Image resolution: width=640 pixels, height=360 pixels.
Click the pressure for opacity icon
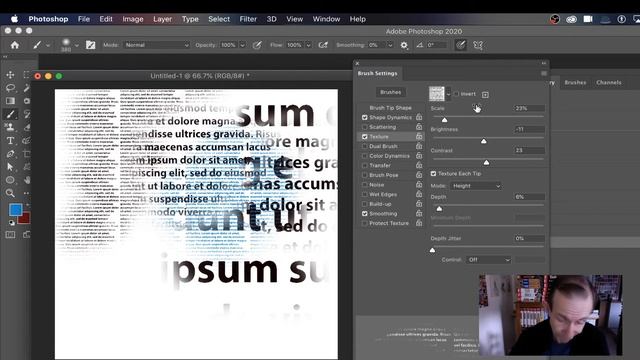tap(257, 45)
